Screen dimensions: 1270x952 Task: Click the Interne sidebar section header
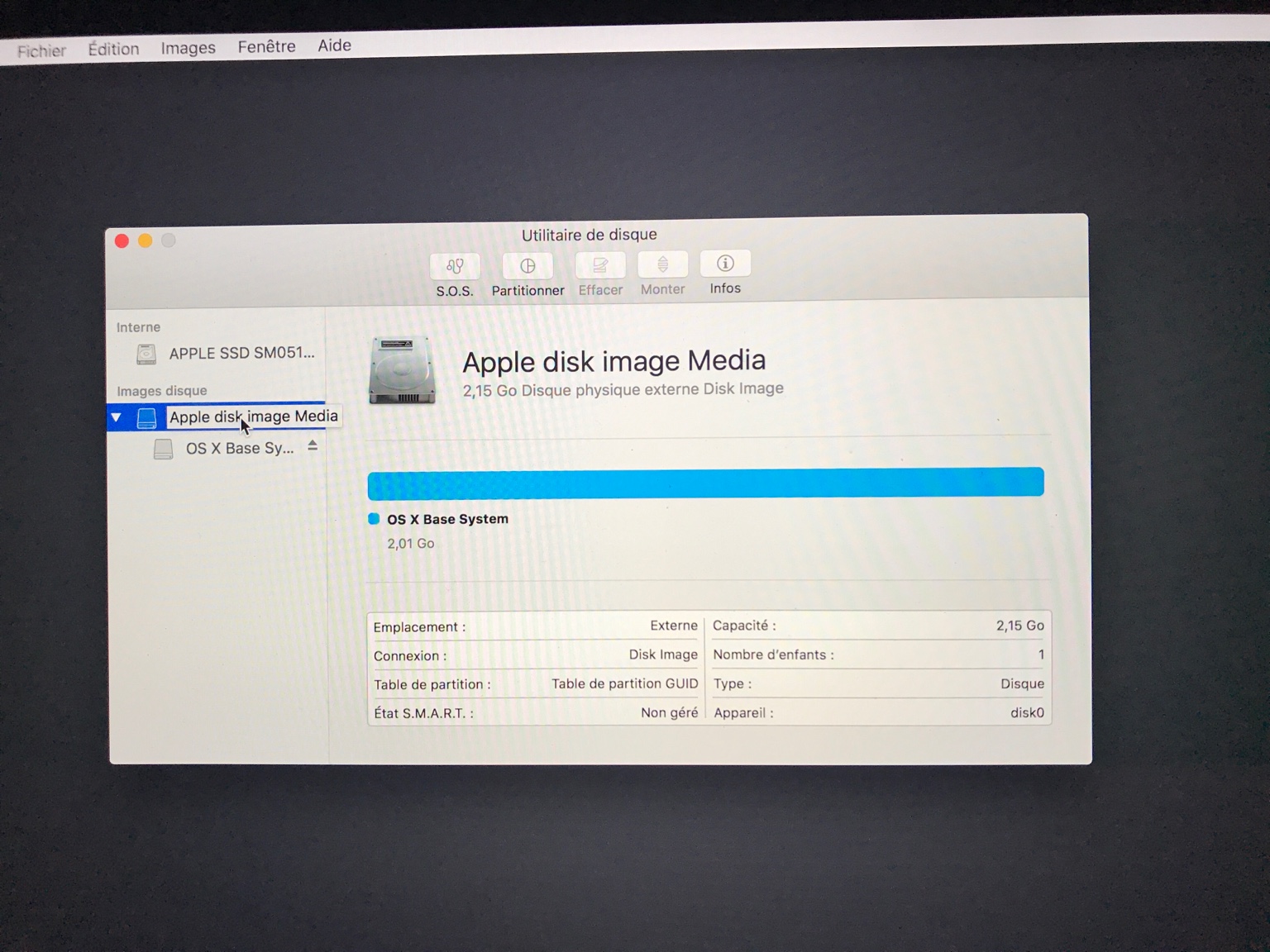(138, 327)
